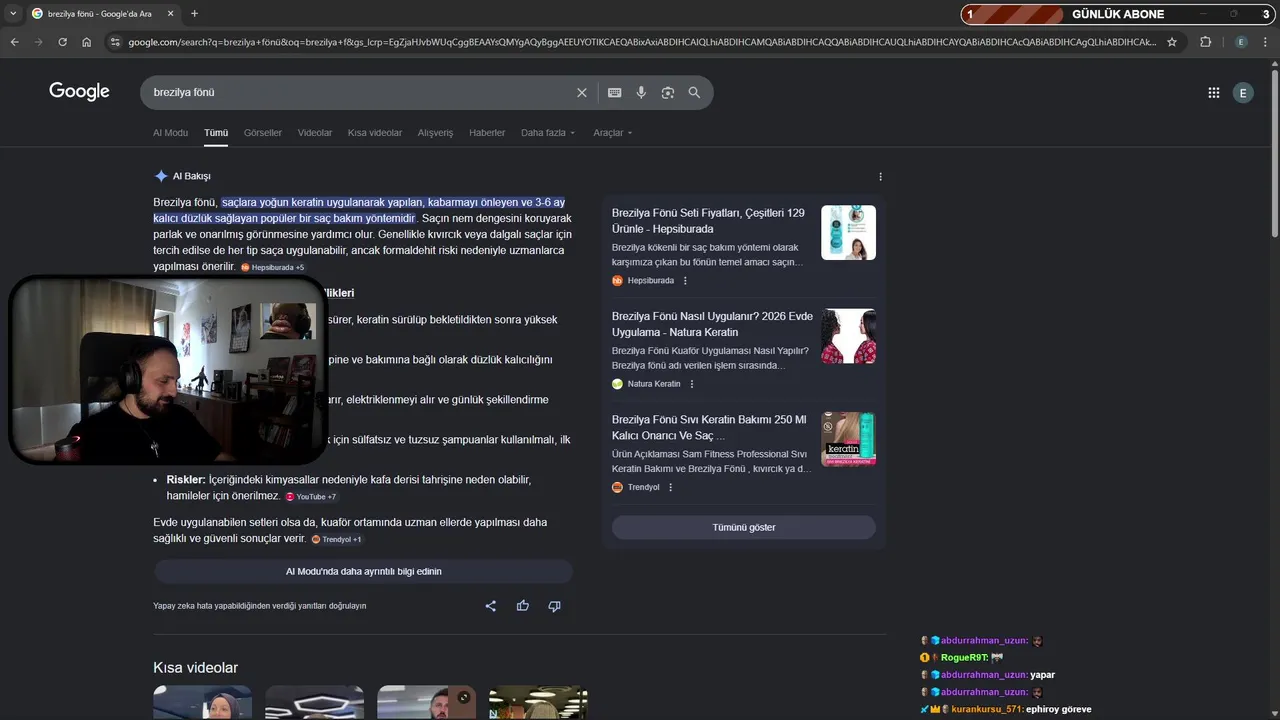The image size is (1280, 720).
Task: Open the browser home page
Action: (x=86, y=42)
